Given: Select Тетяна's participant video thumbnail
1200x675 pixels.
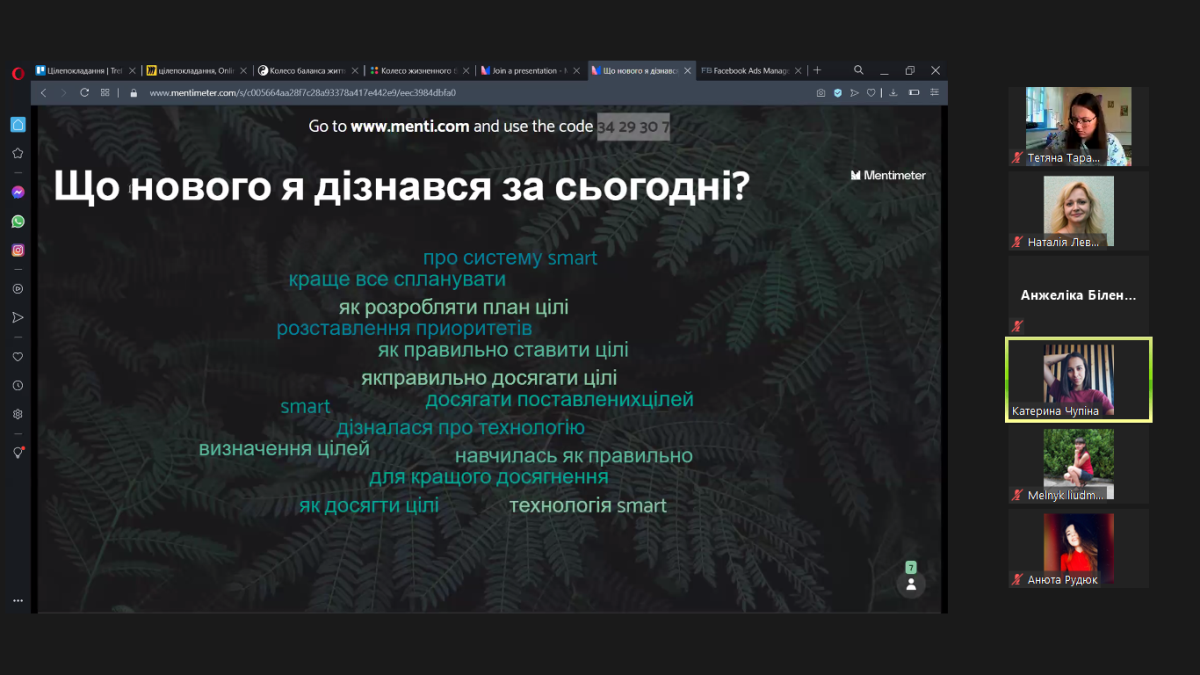Looking at the screenshot, I should [x=1078, y=126].
